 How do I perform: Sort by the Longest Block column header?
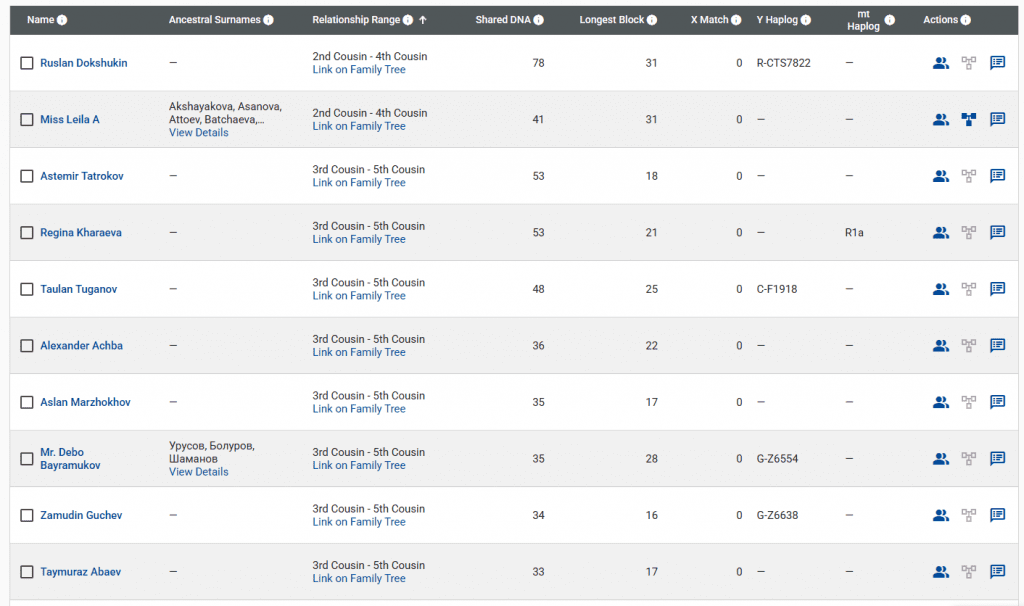click(611, 20)
